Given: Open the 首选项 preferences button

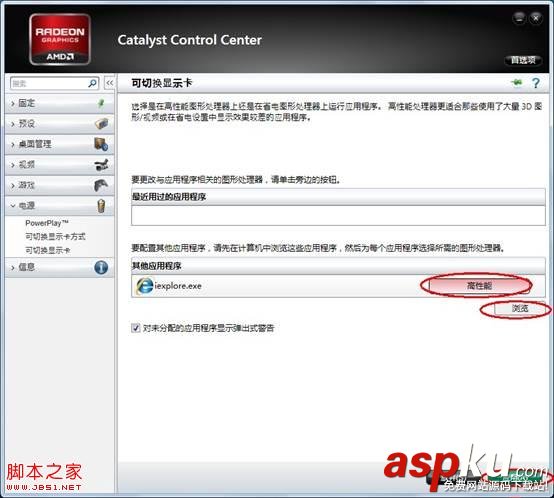Looking at the screenshot, I should pos(523,60).
